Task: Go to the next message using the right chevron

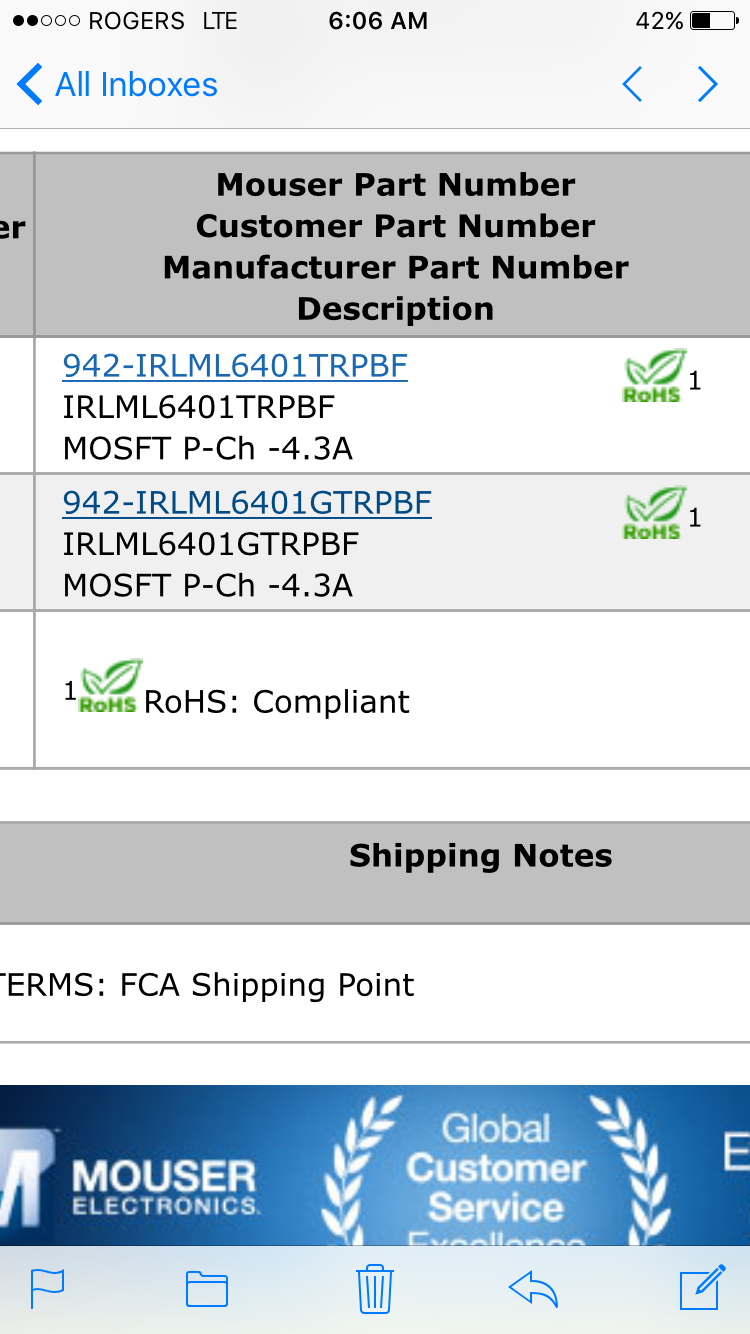Action: click(707, 85)
